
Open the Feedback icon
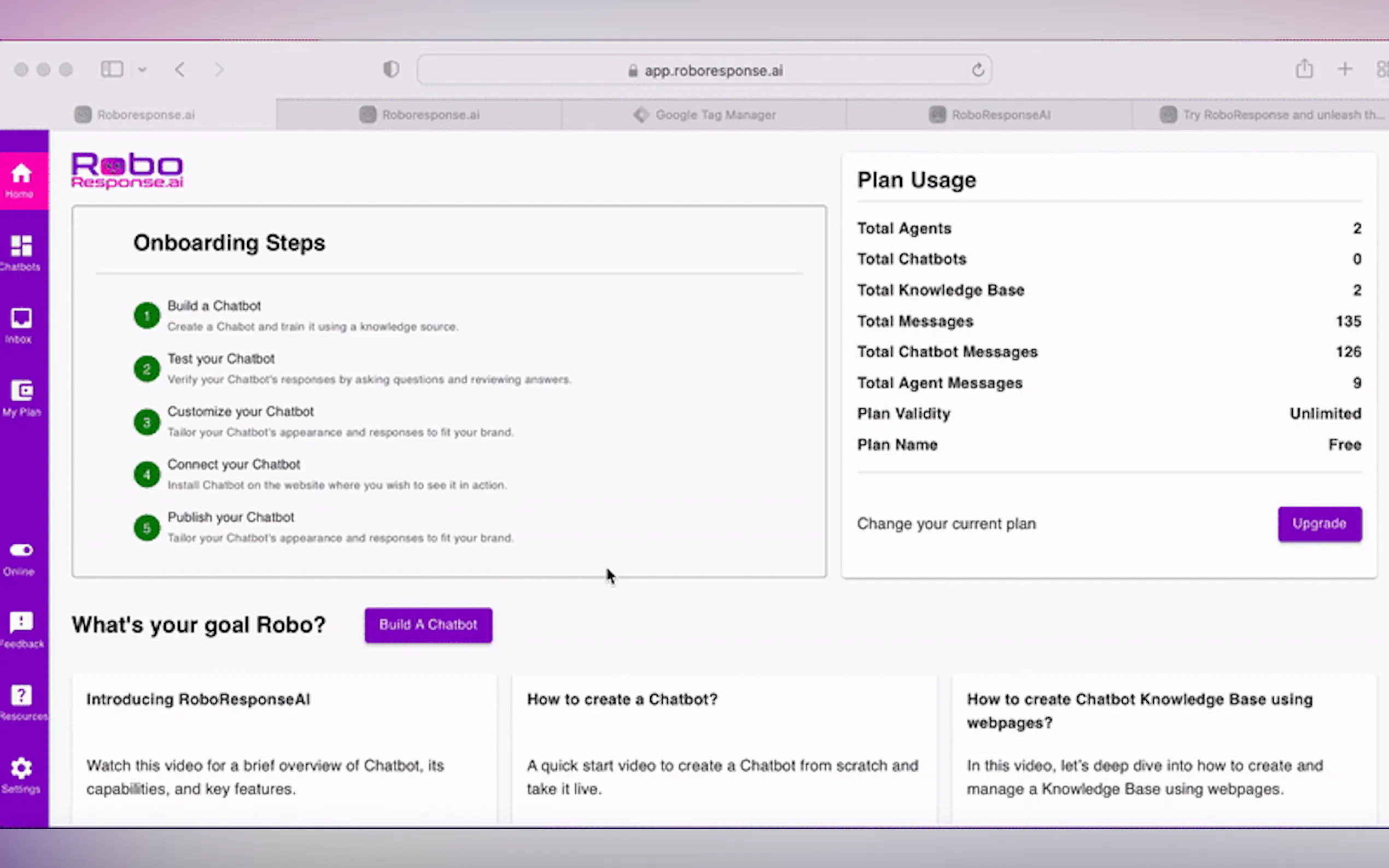click(21, 622)
